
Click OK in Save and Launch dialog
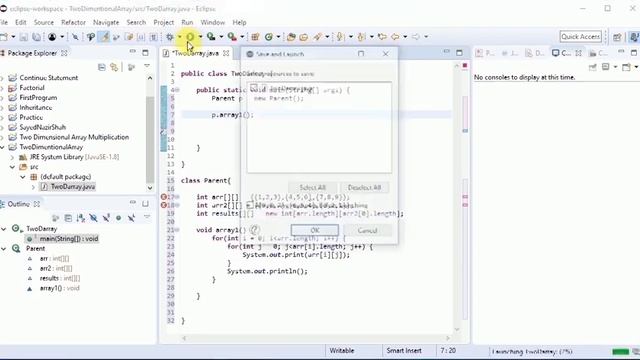click(x=315, y=230)
